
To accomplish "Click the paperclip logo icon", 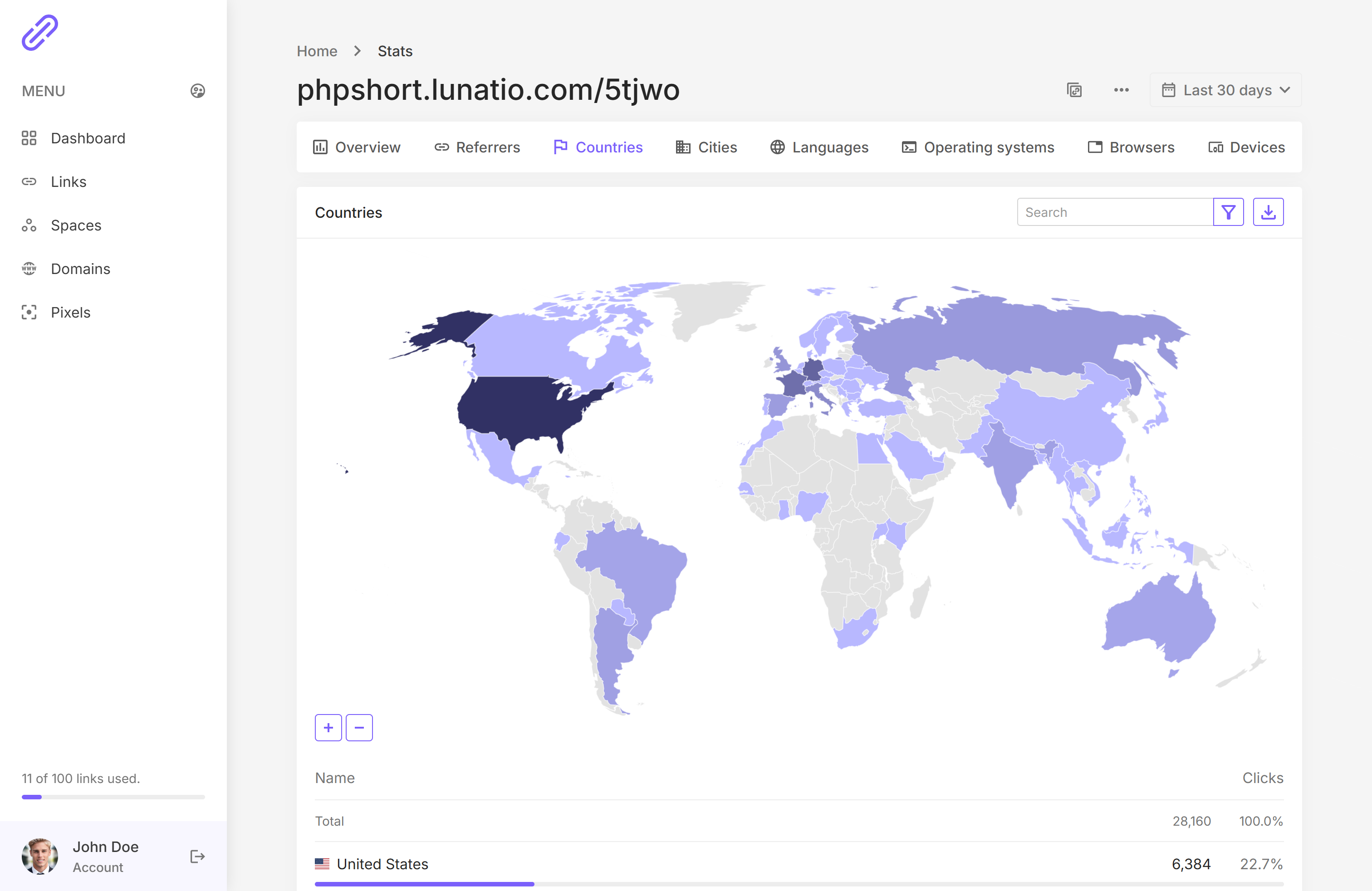I will [x=40, y=33].
